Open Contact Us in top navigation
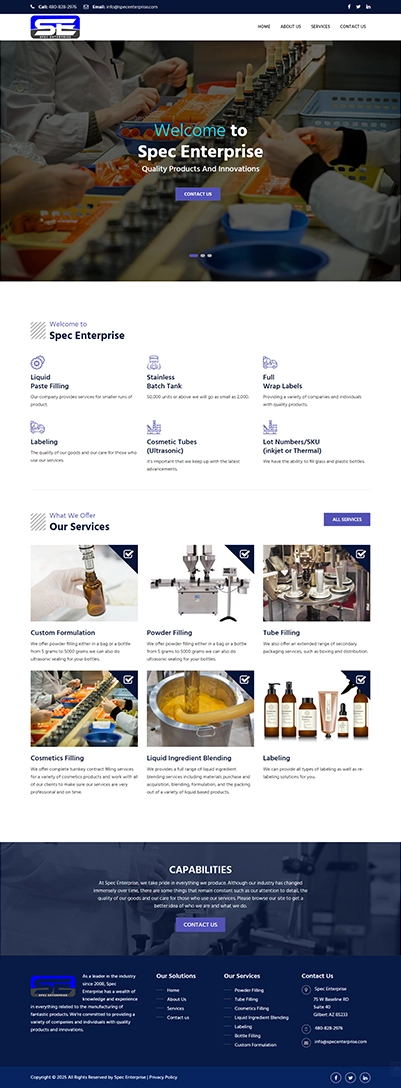The image size is (401, 1088). pyautogui.click(x=352, y=26)
